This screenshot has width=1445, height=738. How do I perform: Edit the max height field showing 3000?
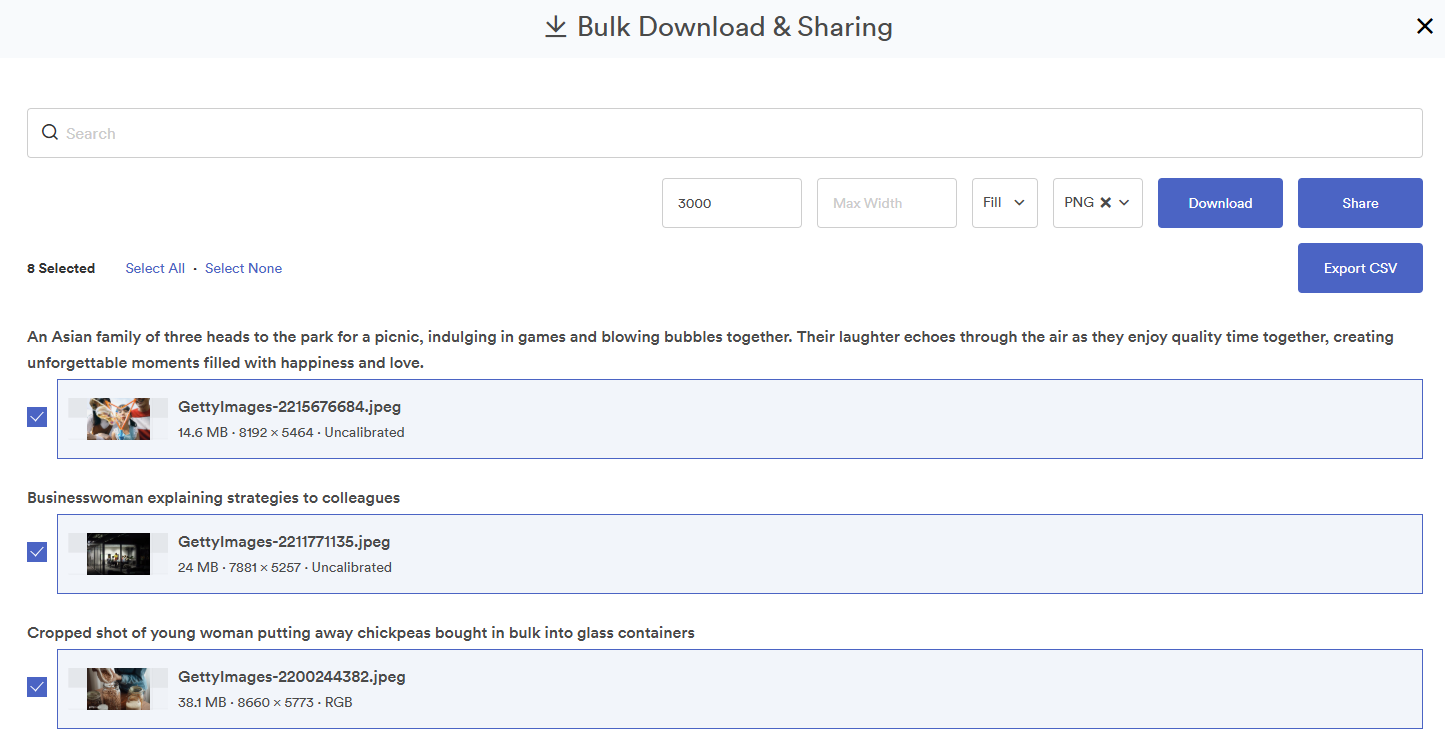click(x=732, y=203)
